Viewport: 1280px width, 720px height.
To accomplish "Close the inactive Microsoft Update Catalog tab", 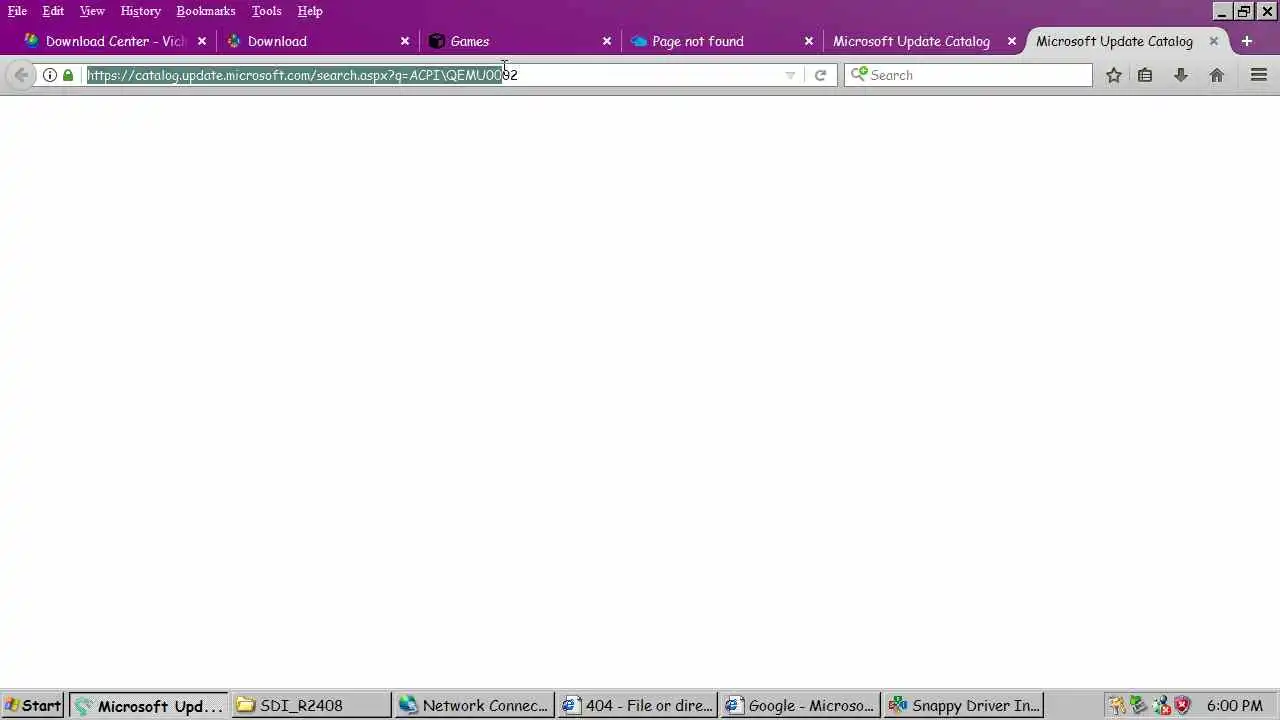I will 1012,41.
